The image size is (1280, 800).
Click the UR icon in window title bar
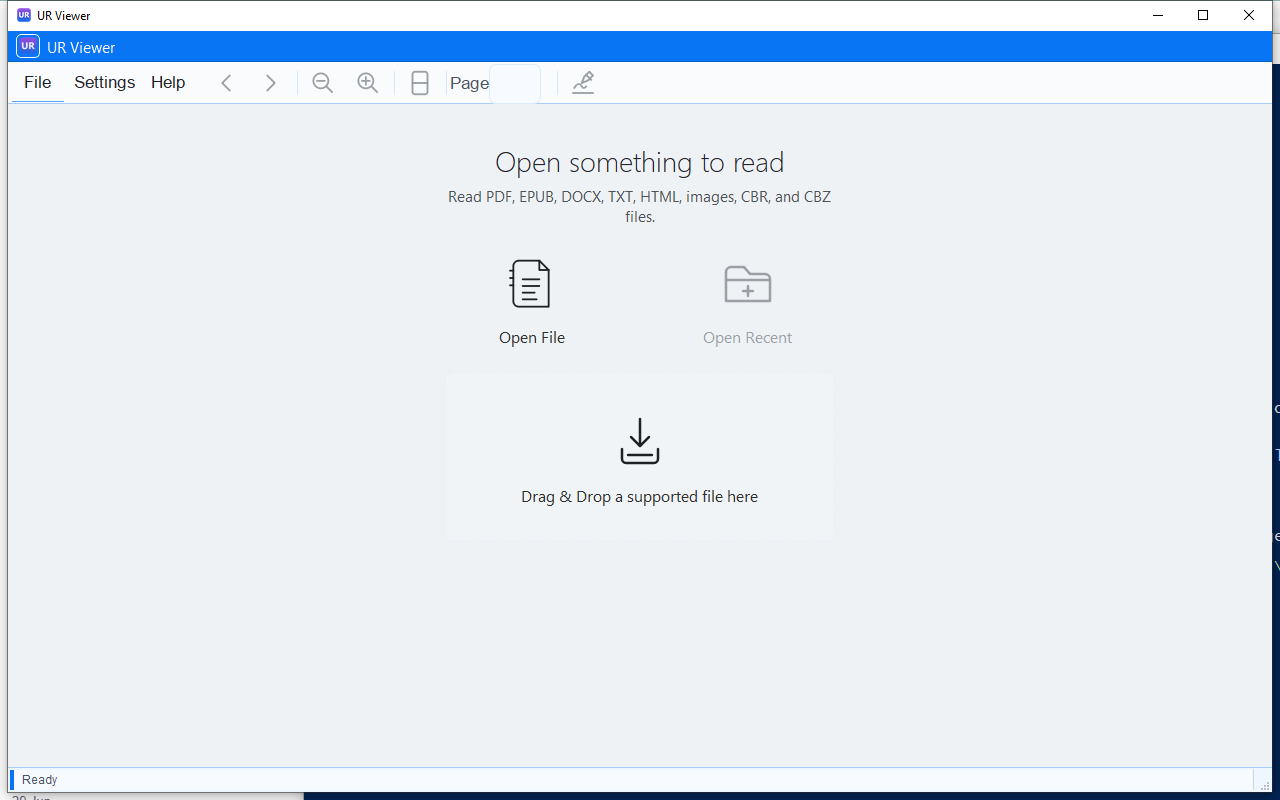click(24, 15)
